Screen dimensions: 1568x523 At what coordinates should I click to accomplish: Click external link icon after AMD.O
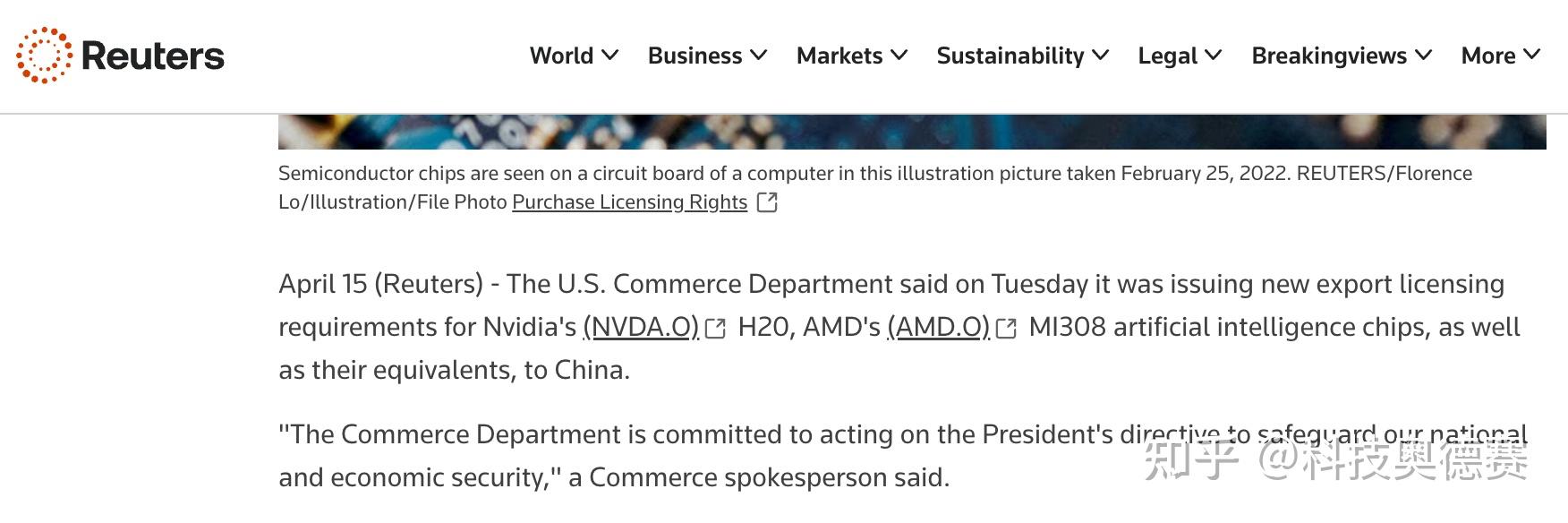tap(1006, 329)
